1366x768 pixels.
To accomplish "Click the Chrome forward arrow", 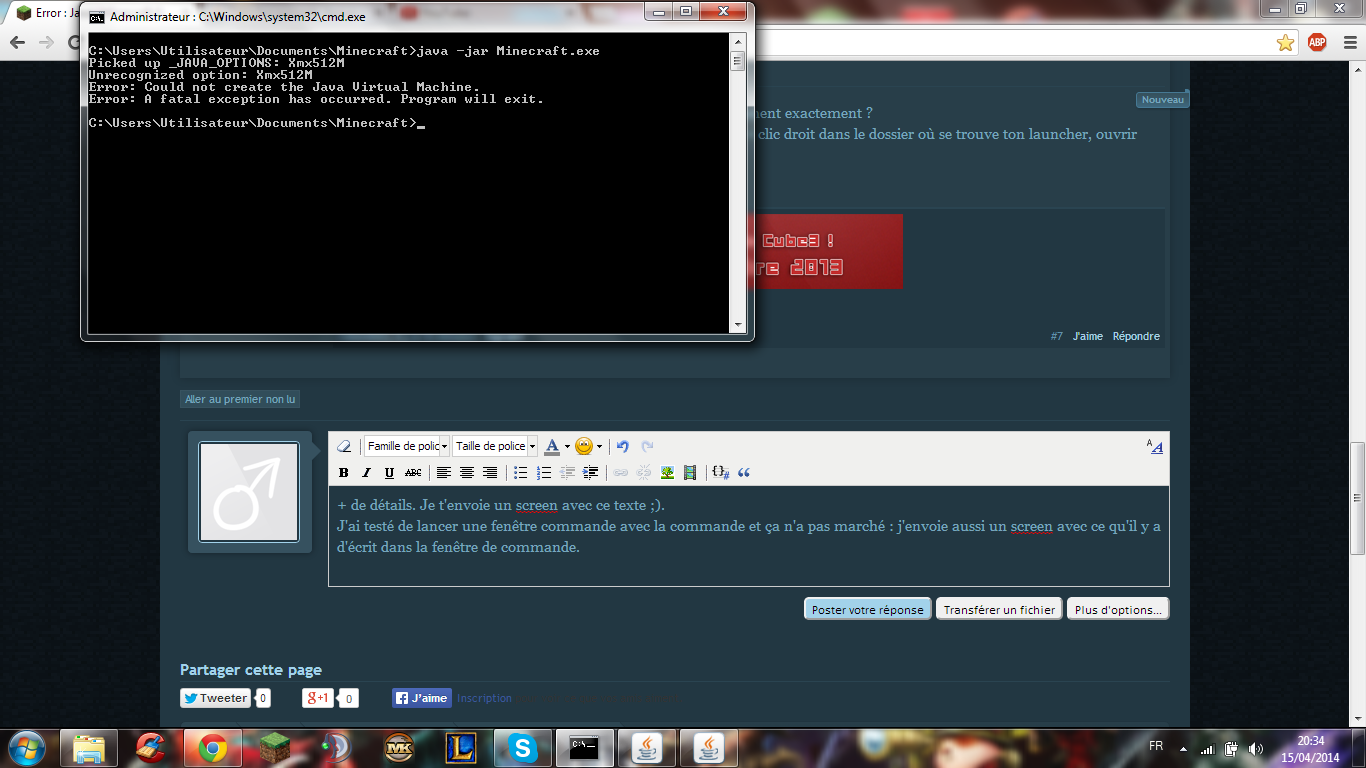I will 46,42.
